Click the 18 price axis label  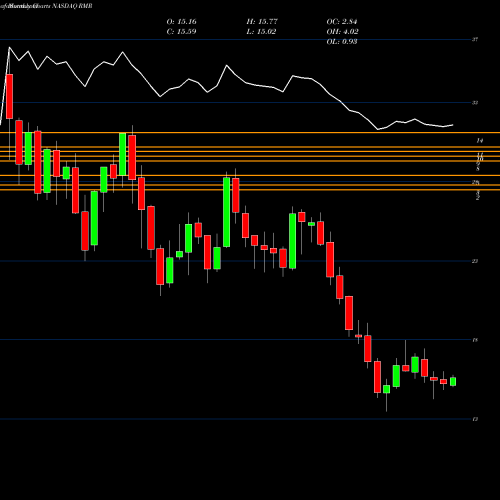pyautogui.click(x=475, y=340)
